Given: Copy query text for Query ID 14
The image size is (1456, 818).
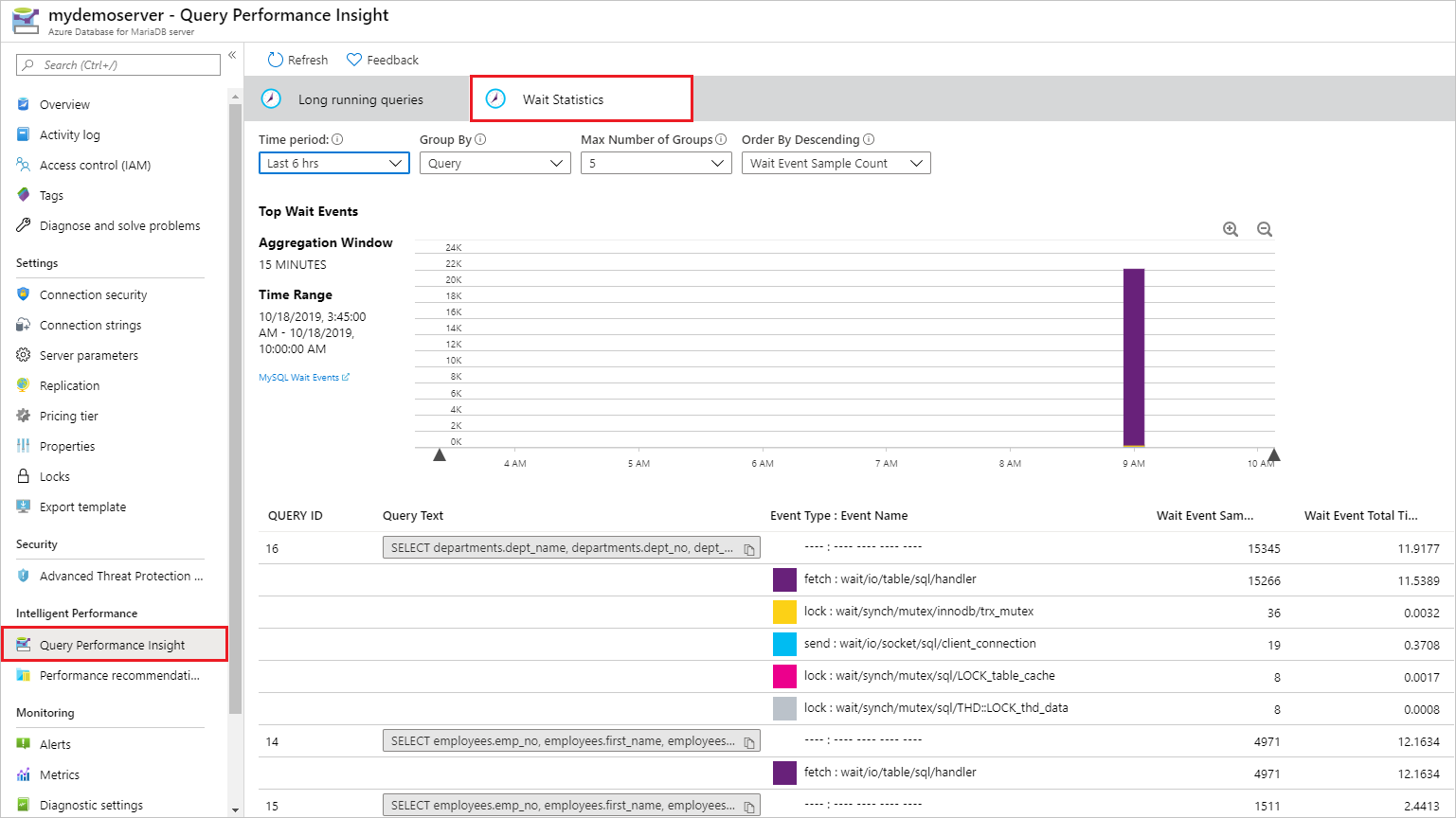Looking at the screenshot, I should (x=749, y=742).
